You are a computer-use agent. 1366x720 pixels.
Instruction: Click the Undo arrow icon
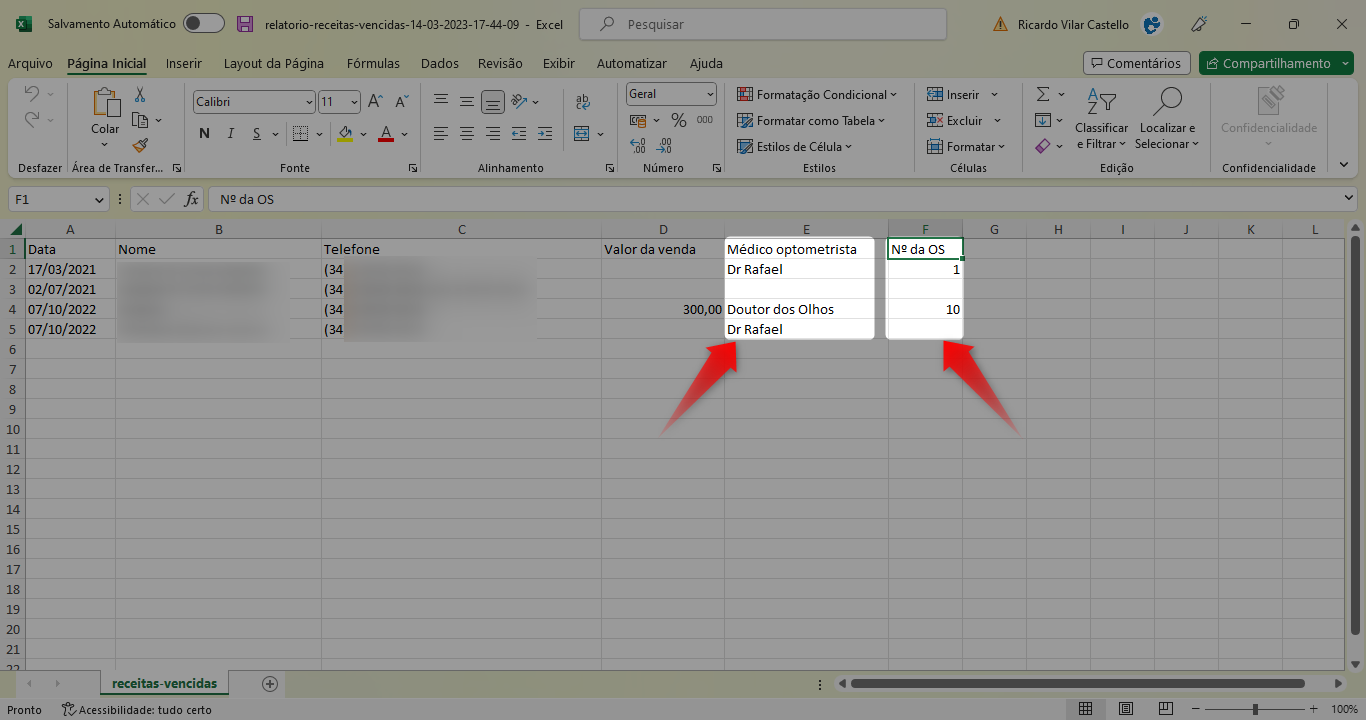click(32, 94)
